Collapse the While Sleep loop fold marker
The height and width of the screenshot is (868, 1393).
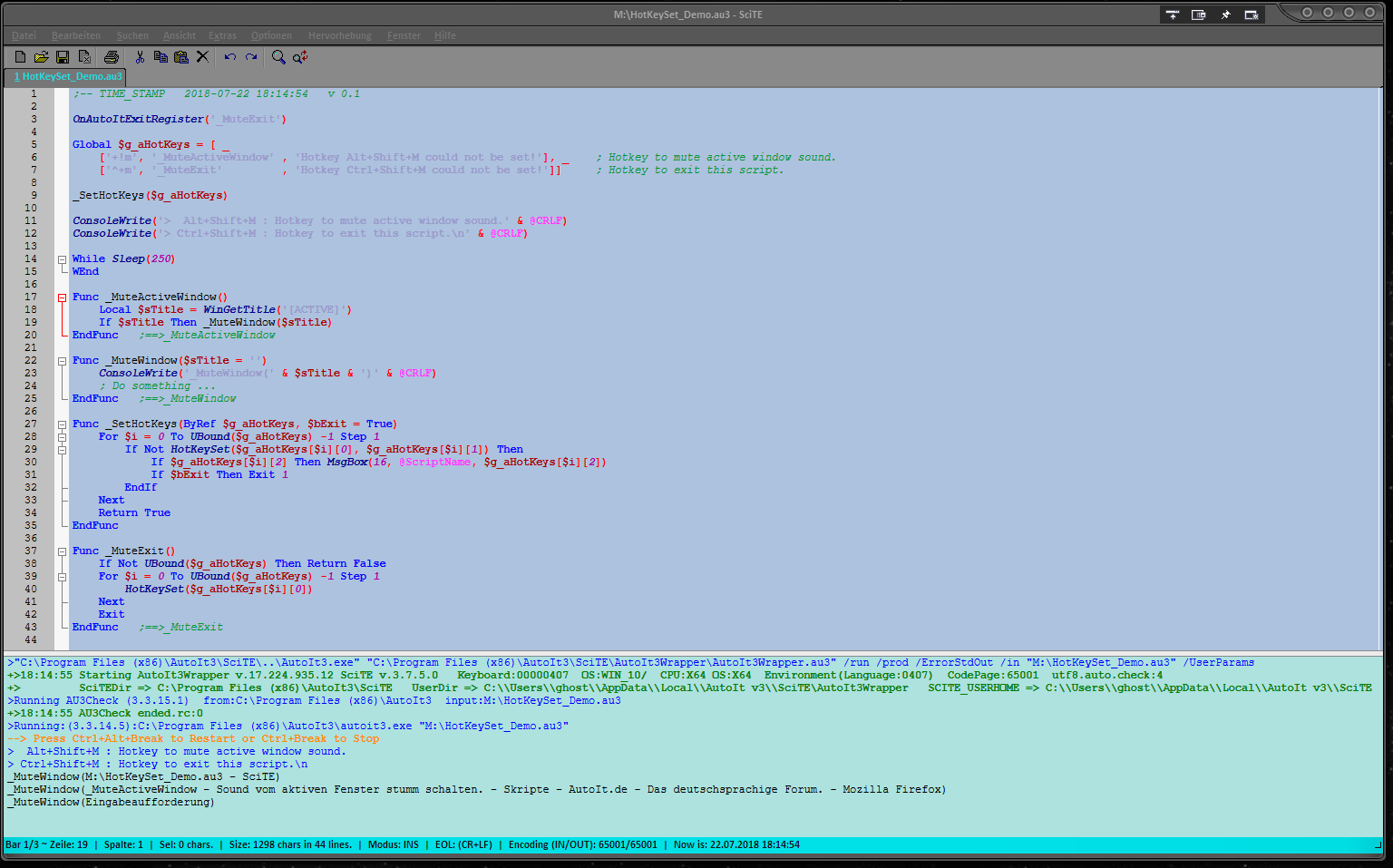click(x=62, y=259)
